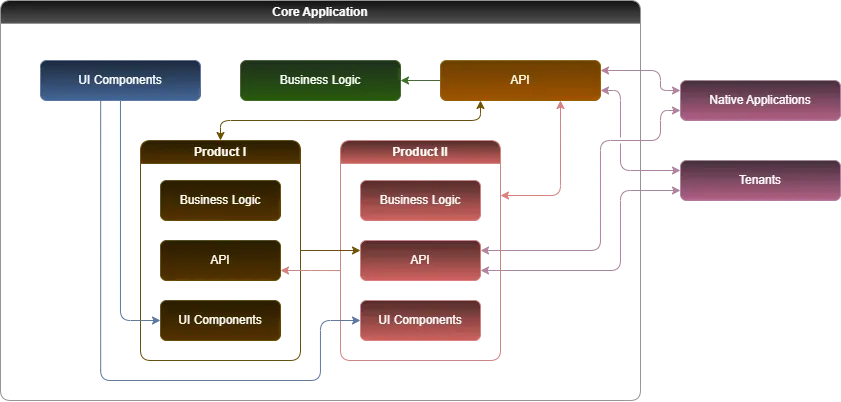Select the API box inside Product I

220,260
